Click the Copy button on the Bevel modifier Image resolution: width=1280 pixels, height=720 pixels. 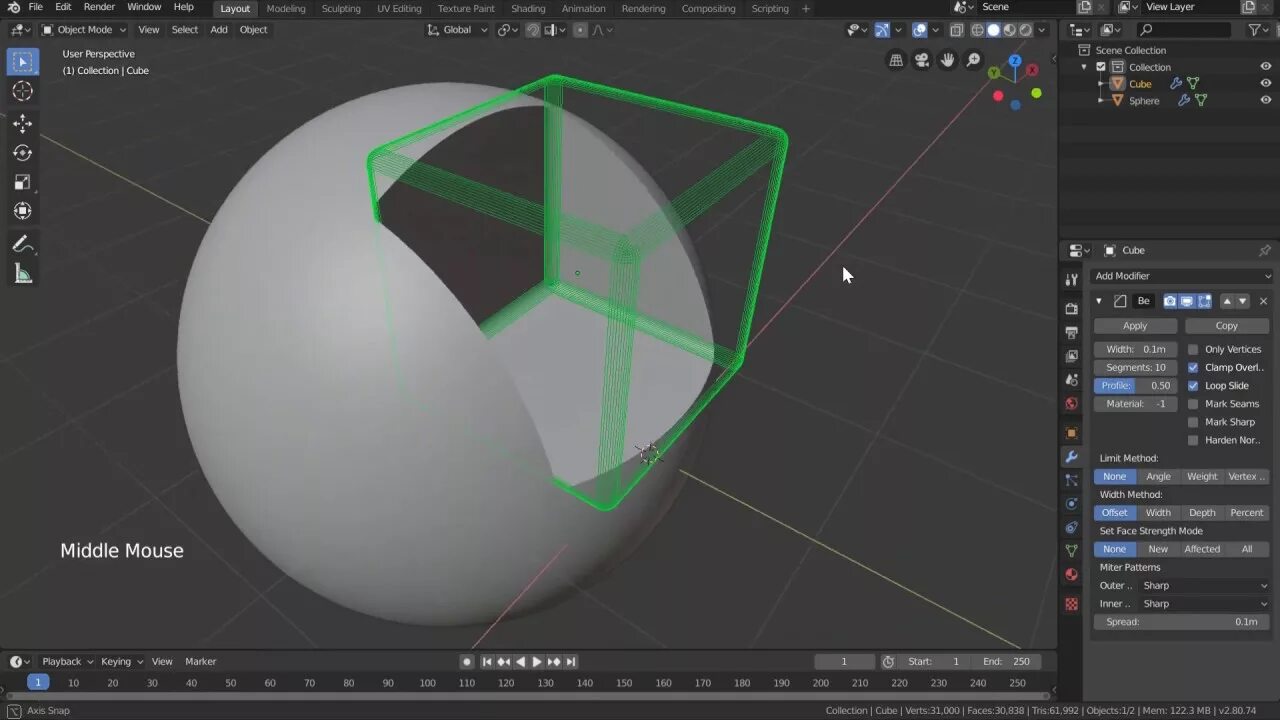pos(1227,325)
